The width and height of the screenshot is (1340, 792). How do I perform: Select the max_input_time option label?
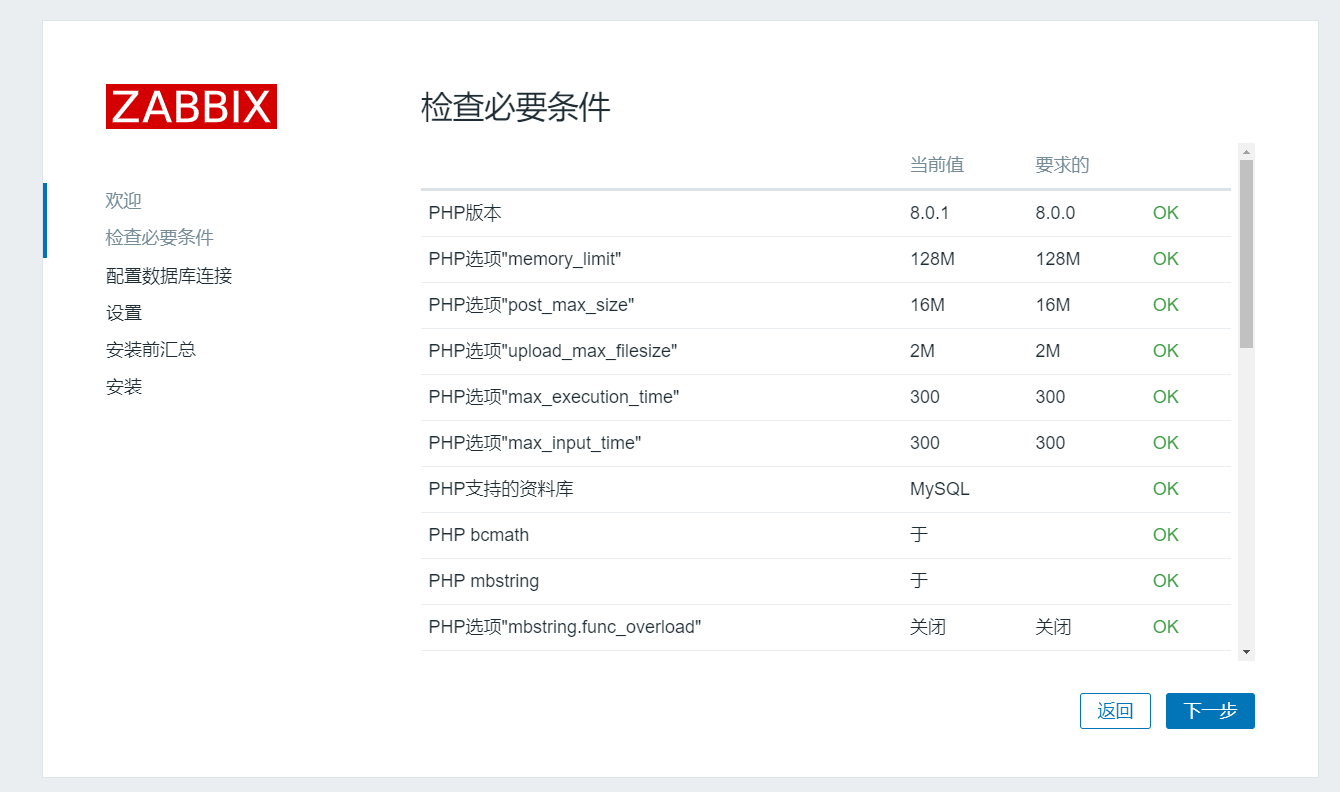coord(535,443)
